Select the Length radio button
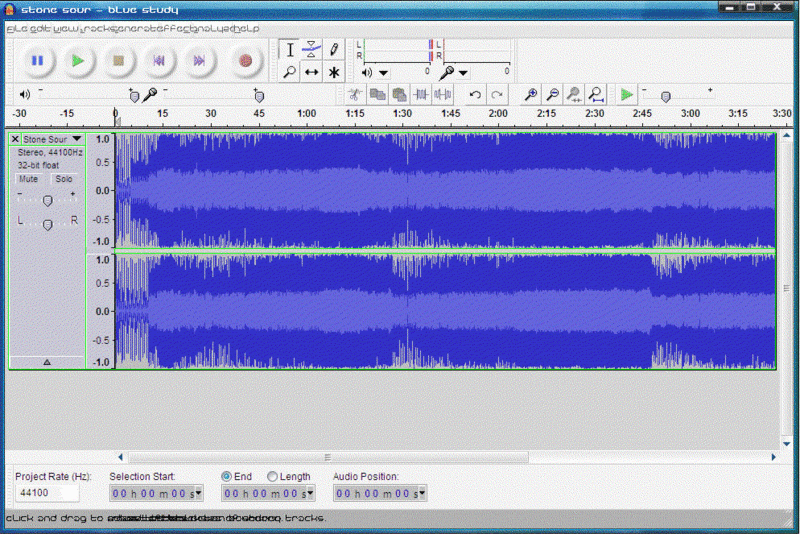 click(273, 477)
